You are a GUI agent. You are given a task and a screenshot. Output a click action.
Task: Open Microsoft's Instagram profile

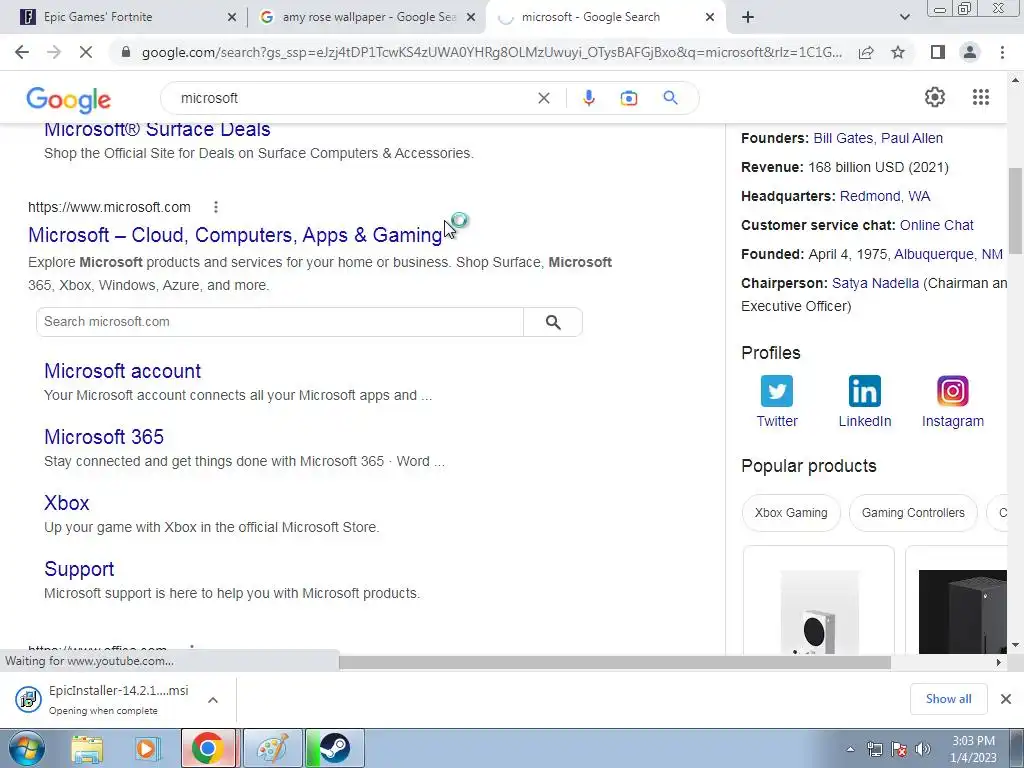point(952,401)
